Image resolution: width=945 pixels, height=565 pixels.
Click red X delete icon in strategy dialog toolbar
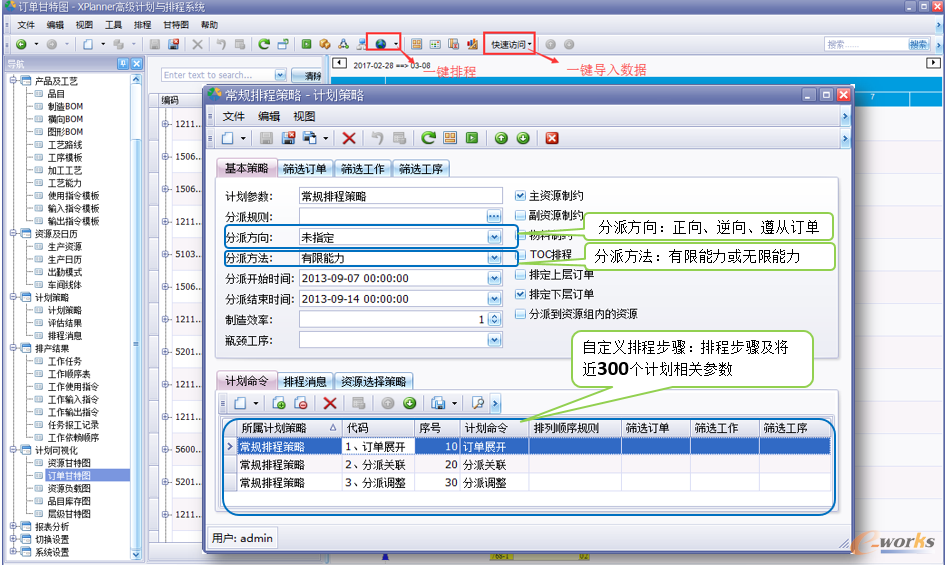348,138
